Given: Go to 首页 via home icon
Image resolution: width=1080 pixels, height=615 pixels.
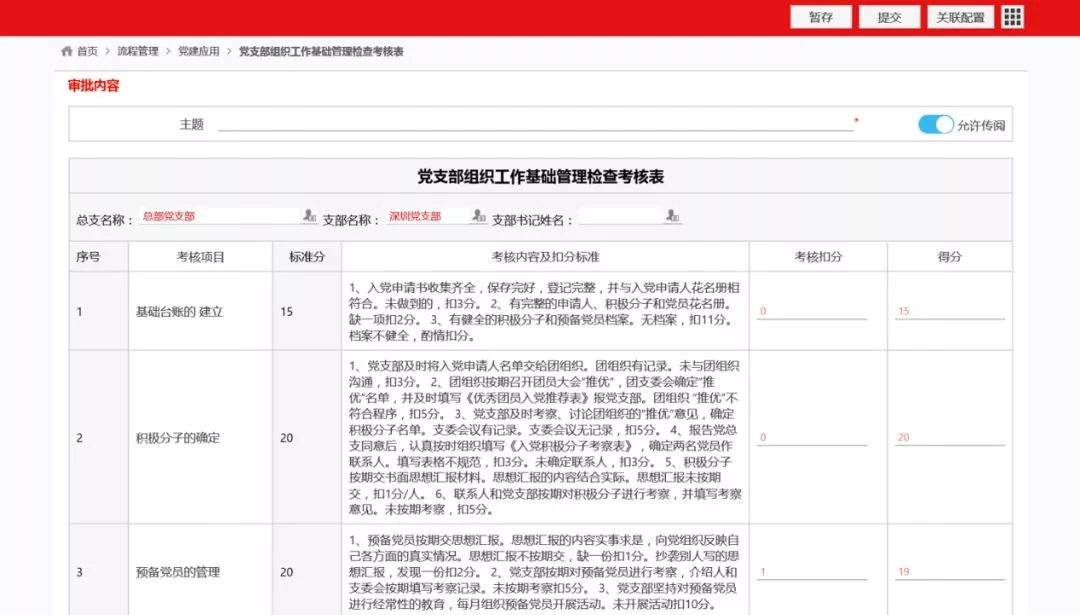Looking at the screenshot, I should point(67,51).
